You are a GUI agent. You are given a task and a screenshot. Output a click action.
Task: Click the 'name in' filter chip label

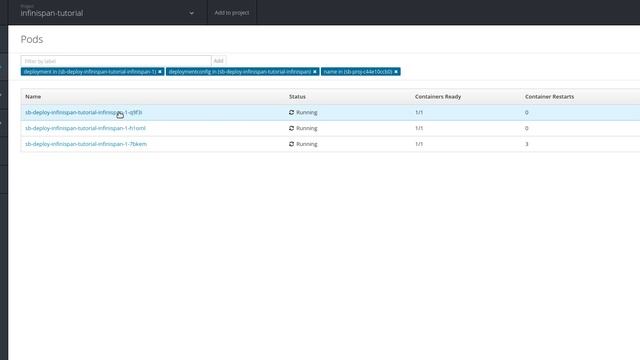point(358,72)
